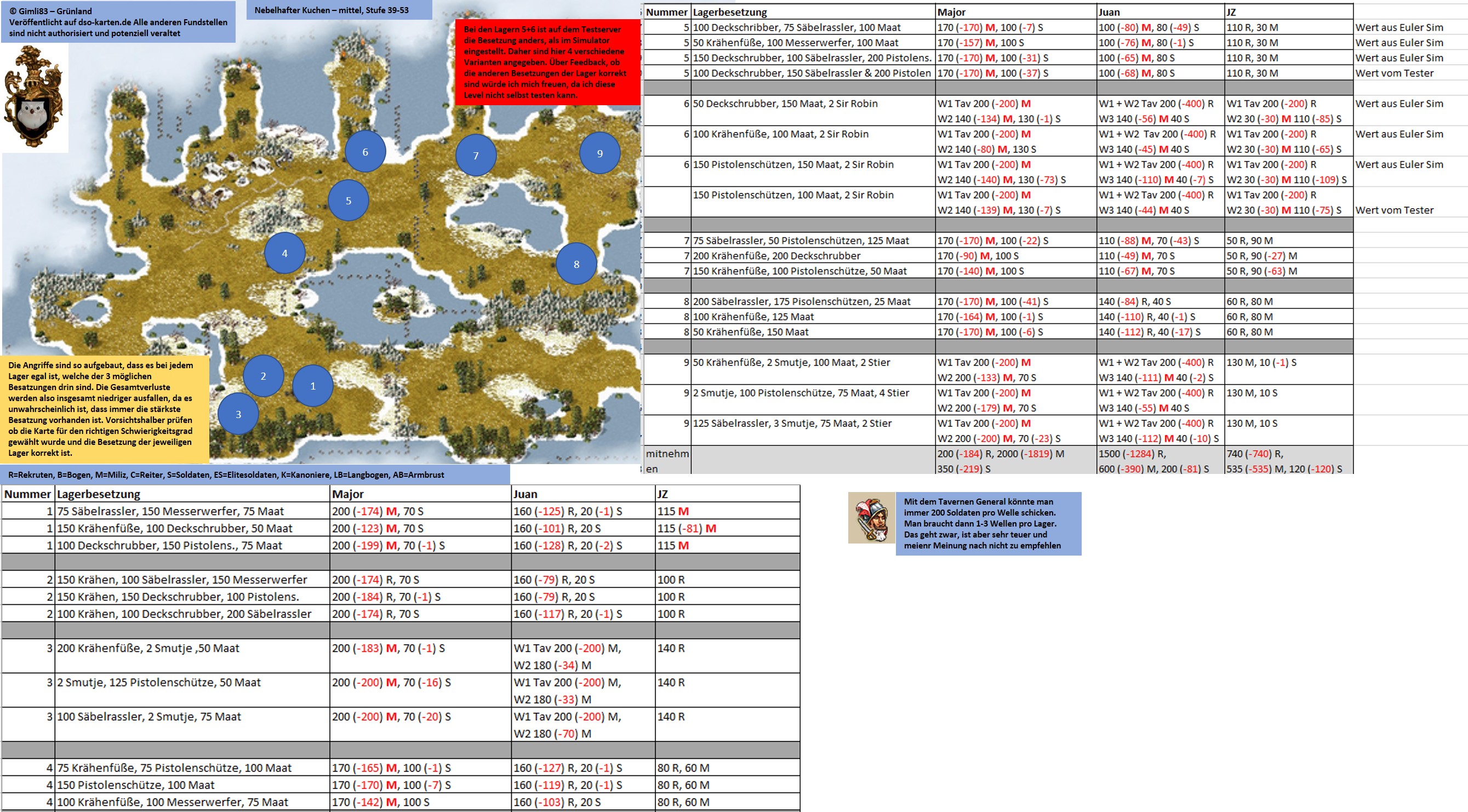Click the JZ column header in bottom table

click(x=662, y=494)
